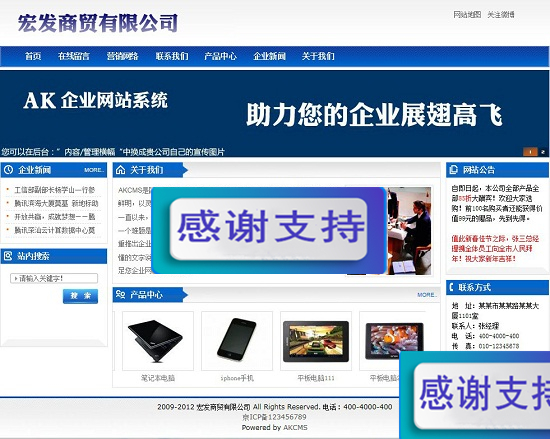Open 在线留言 navigation item
This screenshot has height=439, width=550.
click(x=74, y=56)
